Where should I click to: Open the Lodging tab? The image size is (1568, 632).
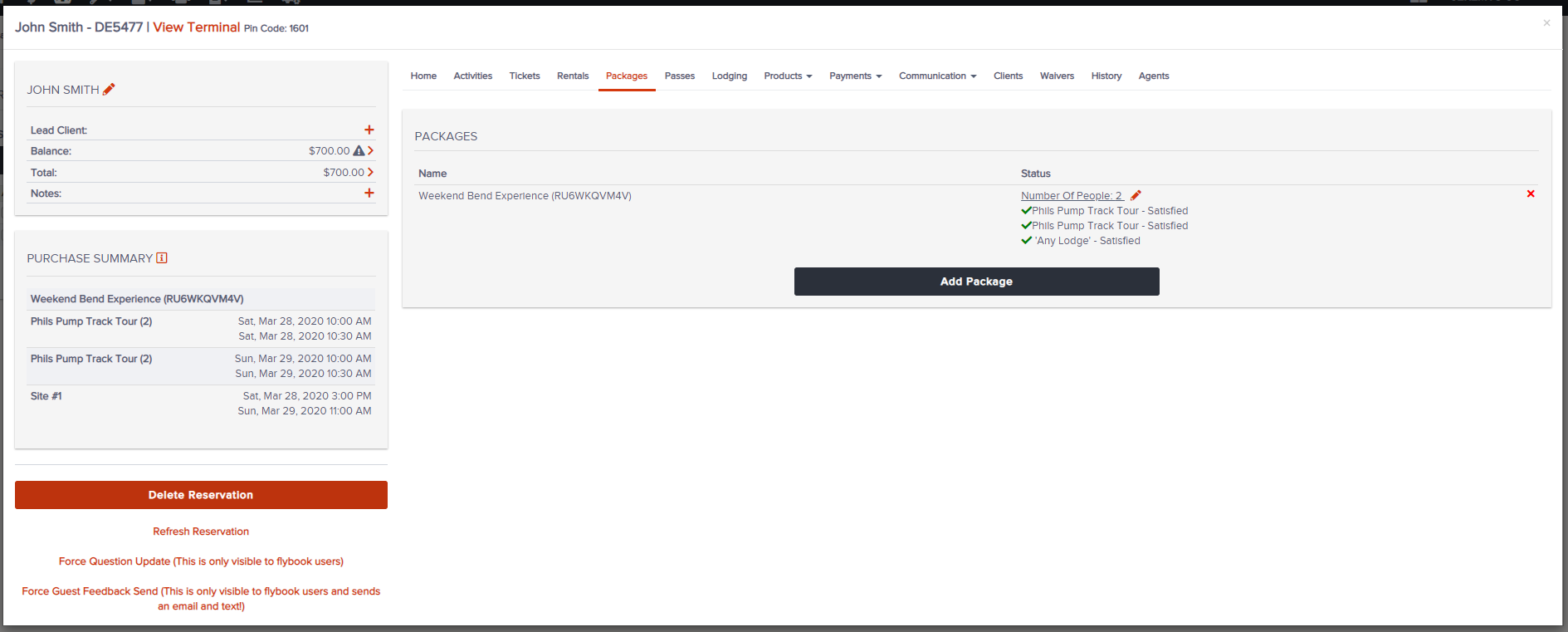(730, 76)
